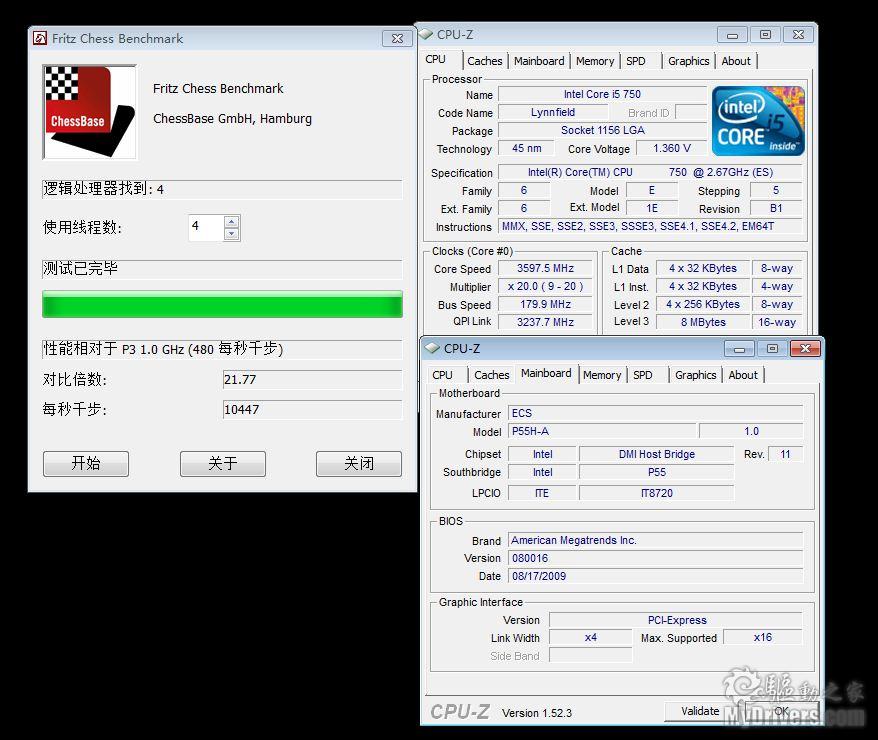This screenshot has height=740, width=878.
Task: Close the lower CPU-Z window with red X
Action: coord(805,349)
